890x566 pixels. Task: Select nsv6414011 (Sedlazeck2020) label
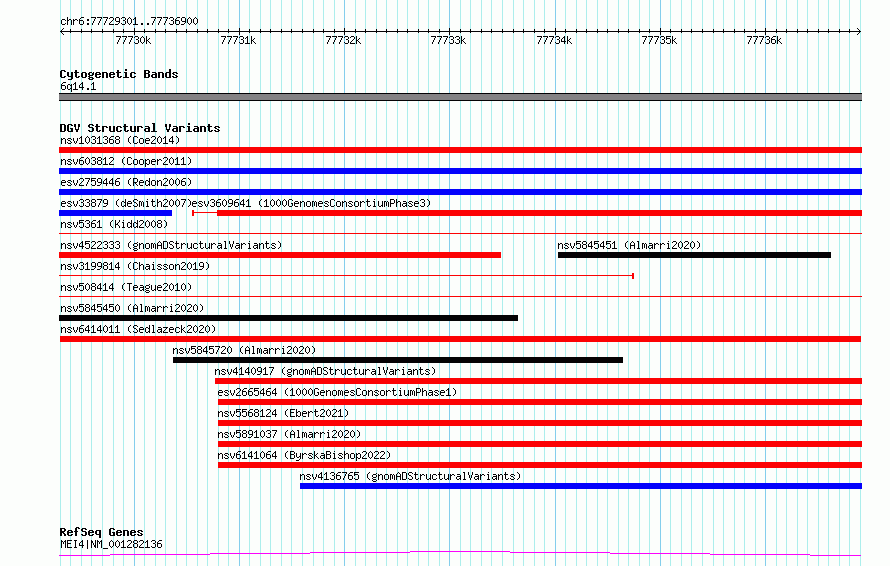click(x=138, y=329)
